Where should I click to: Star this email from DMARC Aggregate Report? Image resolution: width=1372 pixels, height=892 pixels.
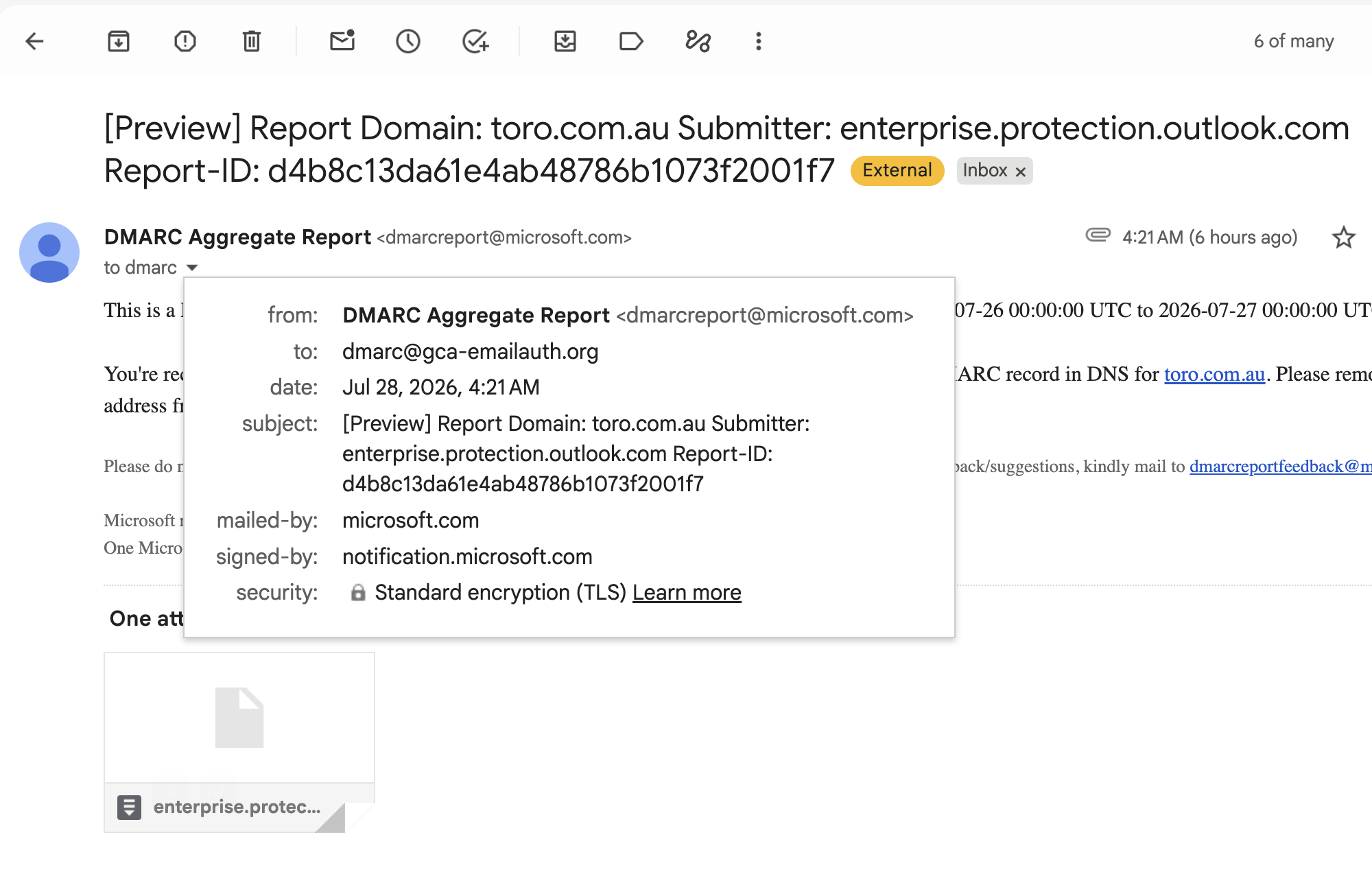(1343, 237)
